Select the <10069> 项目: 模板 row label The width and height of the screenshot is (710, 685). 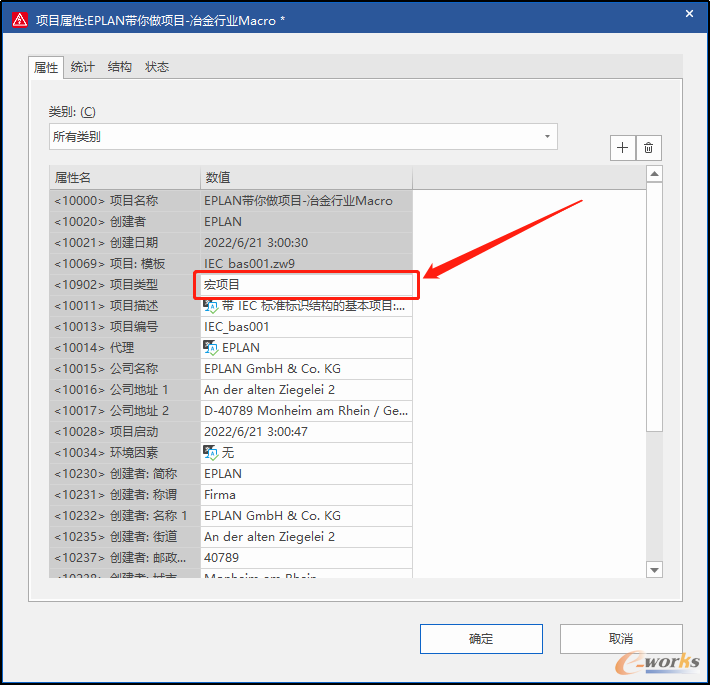coord(125,264)
